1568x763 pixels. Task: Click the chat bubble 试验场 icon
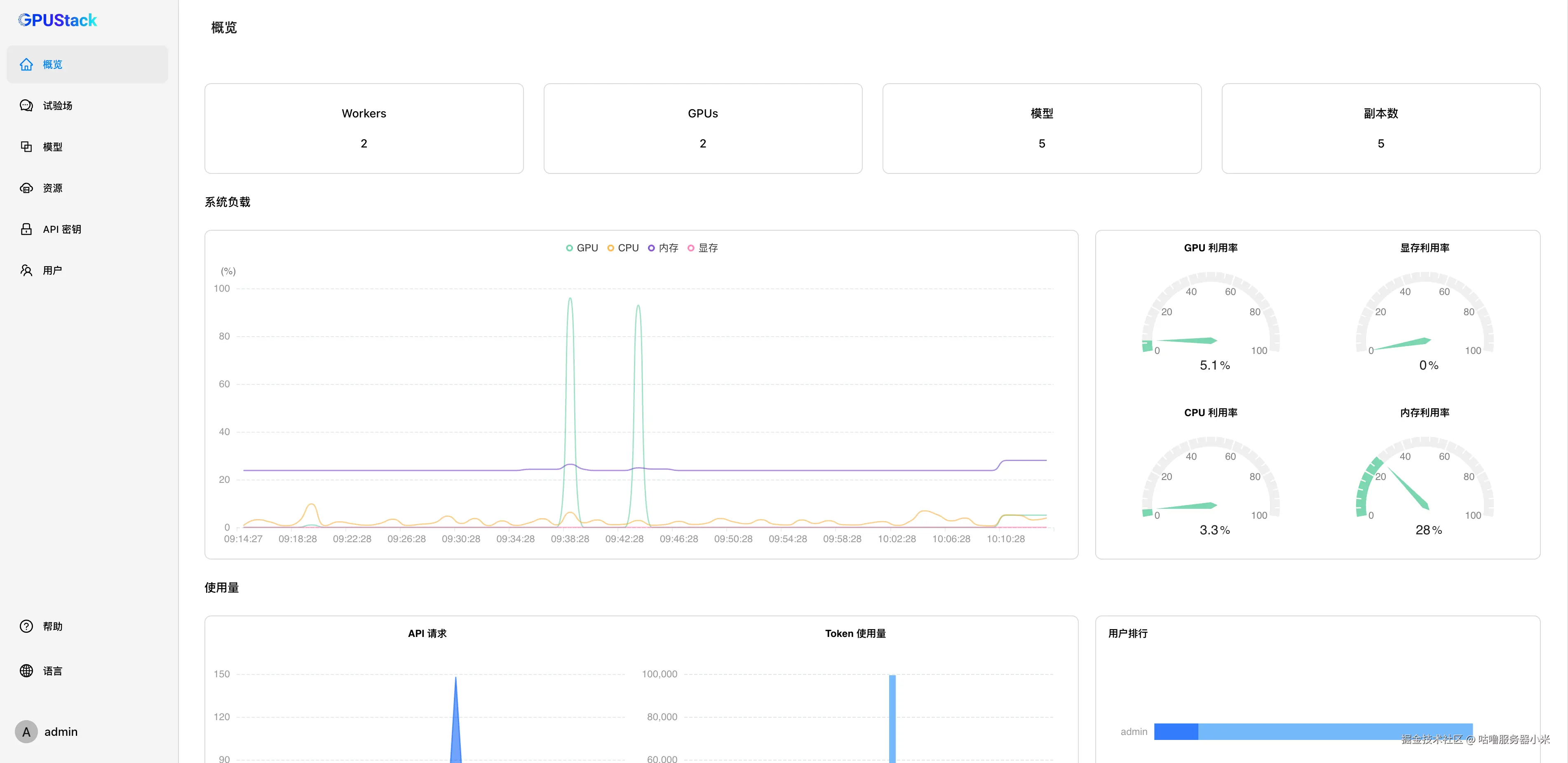(26, 106)
